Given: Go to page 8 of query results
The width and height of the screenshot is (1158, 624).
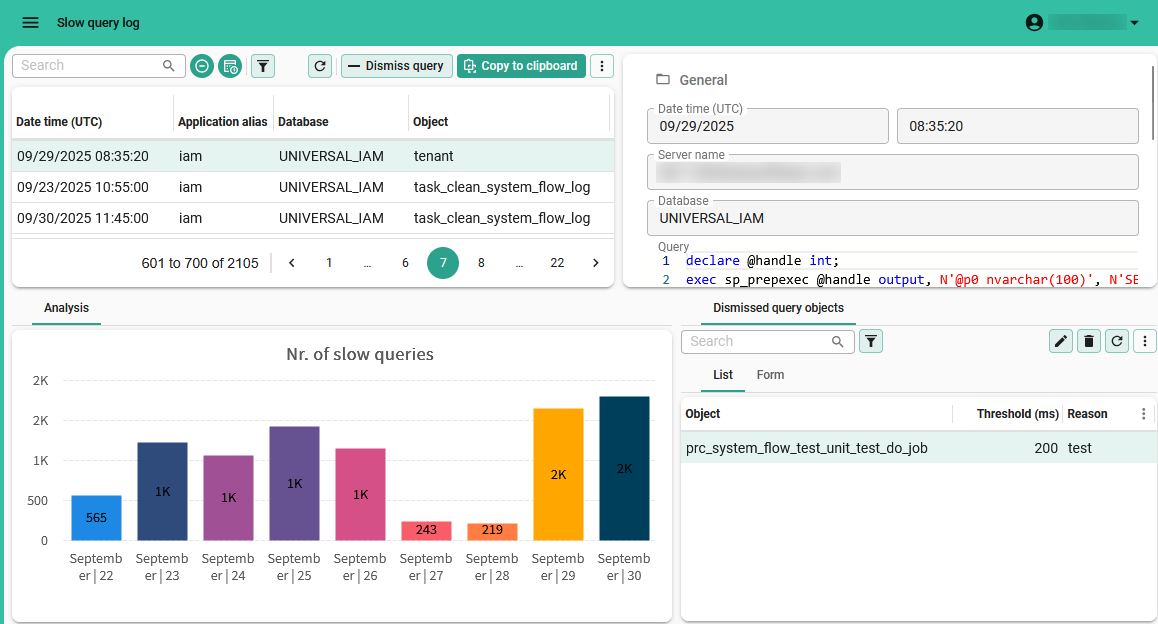Looking at the screenshot, I should coord(481,263).
